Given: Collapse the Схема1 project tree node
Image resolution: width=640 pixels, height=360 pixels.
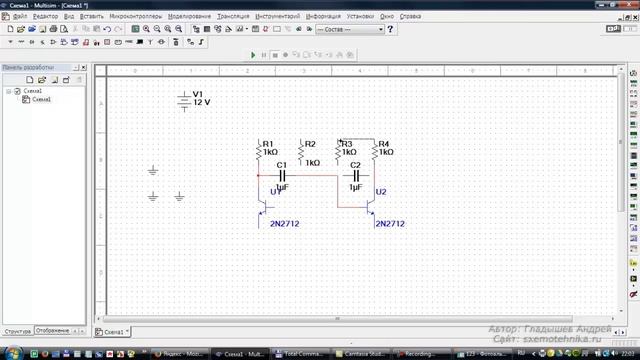Looking at the screenshot, I should (9, 91).
